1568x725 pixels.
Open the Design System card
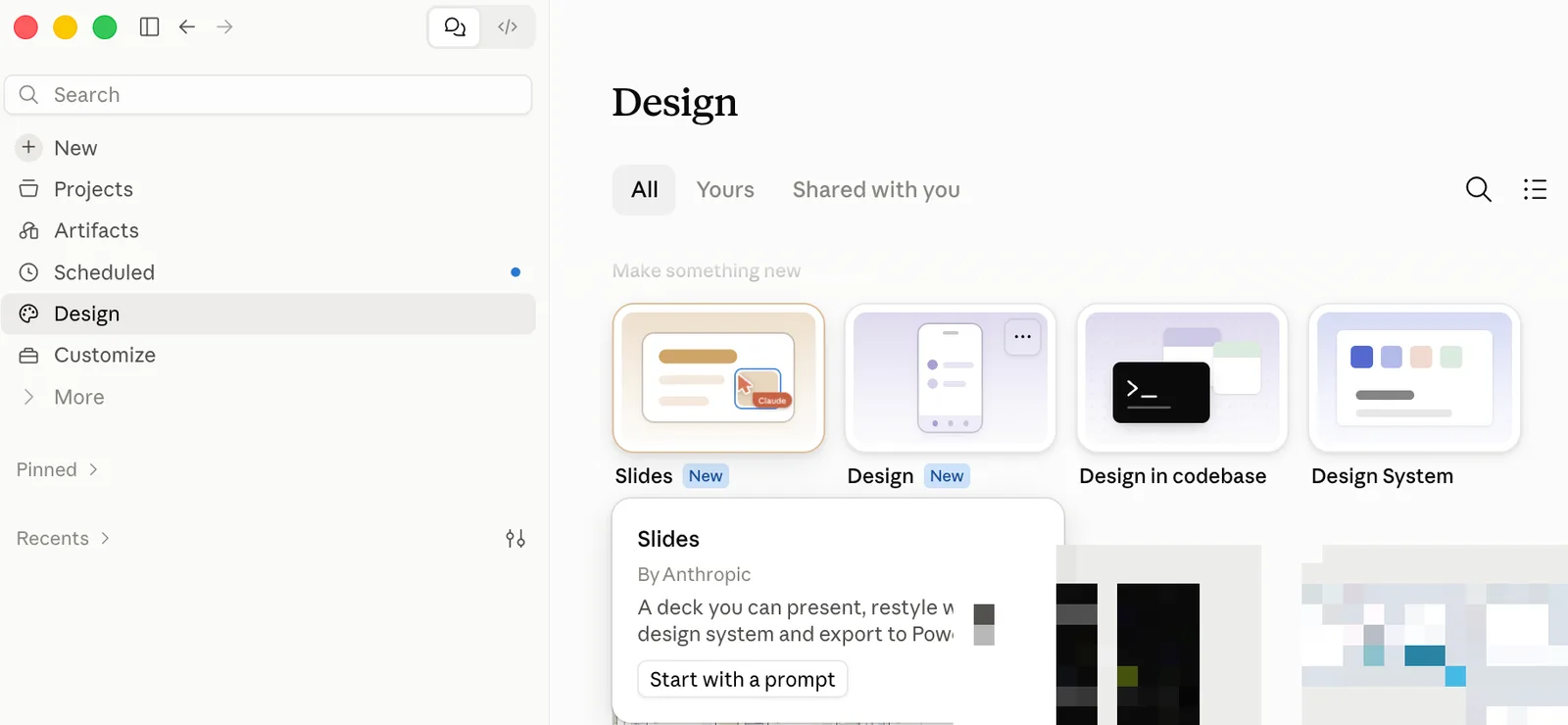point(1414,378)
